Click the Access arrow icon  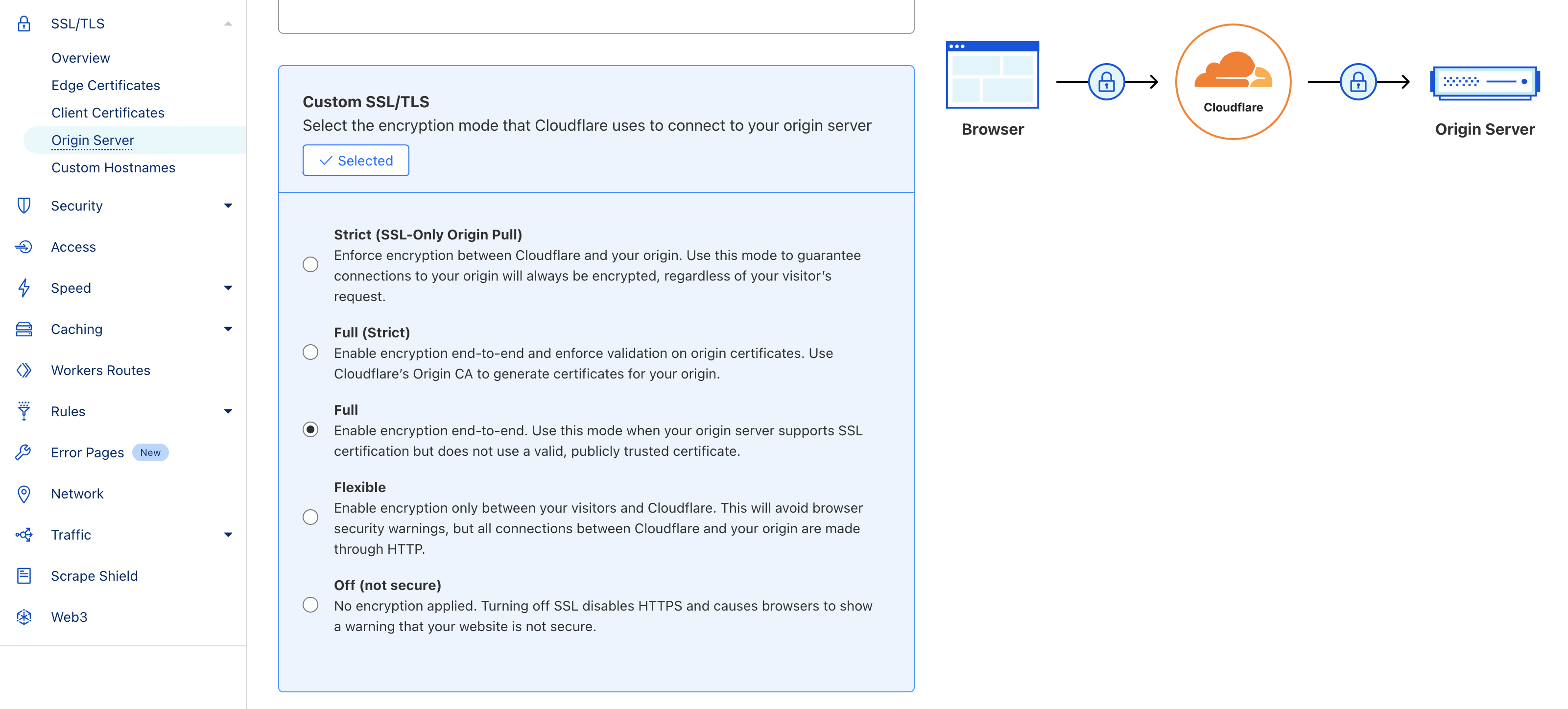[24, 246]
